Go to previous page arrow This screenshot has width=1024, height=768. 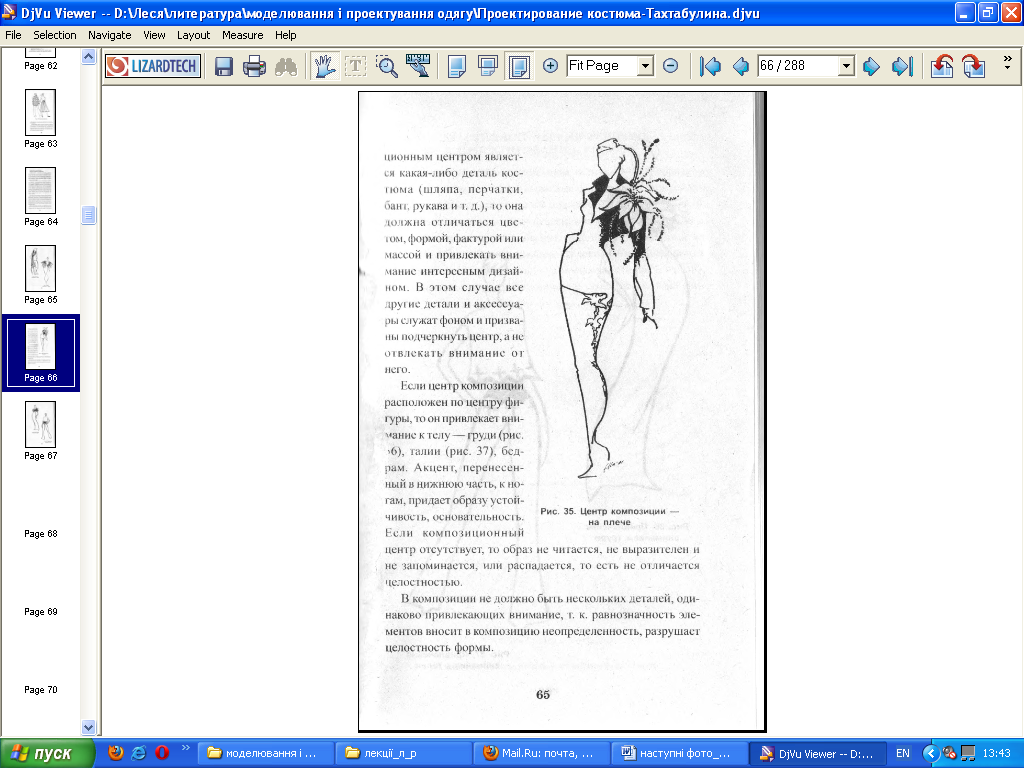[741, 66]
